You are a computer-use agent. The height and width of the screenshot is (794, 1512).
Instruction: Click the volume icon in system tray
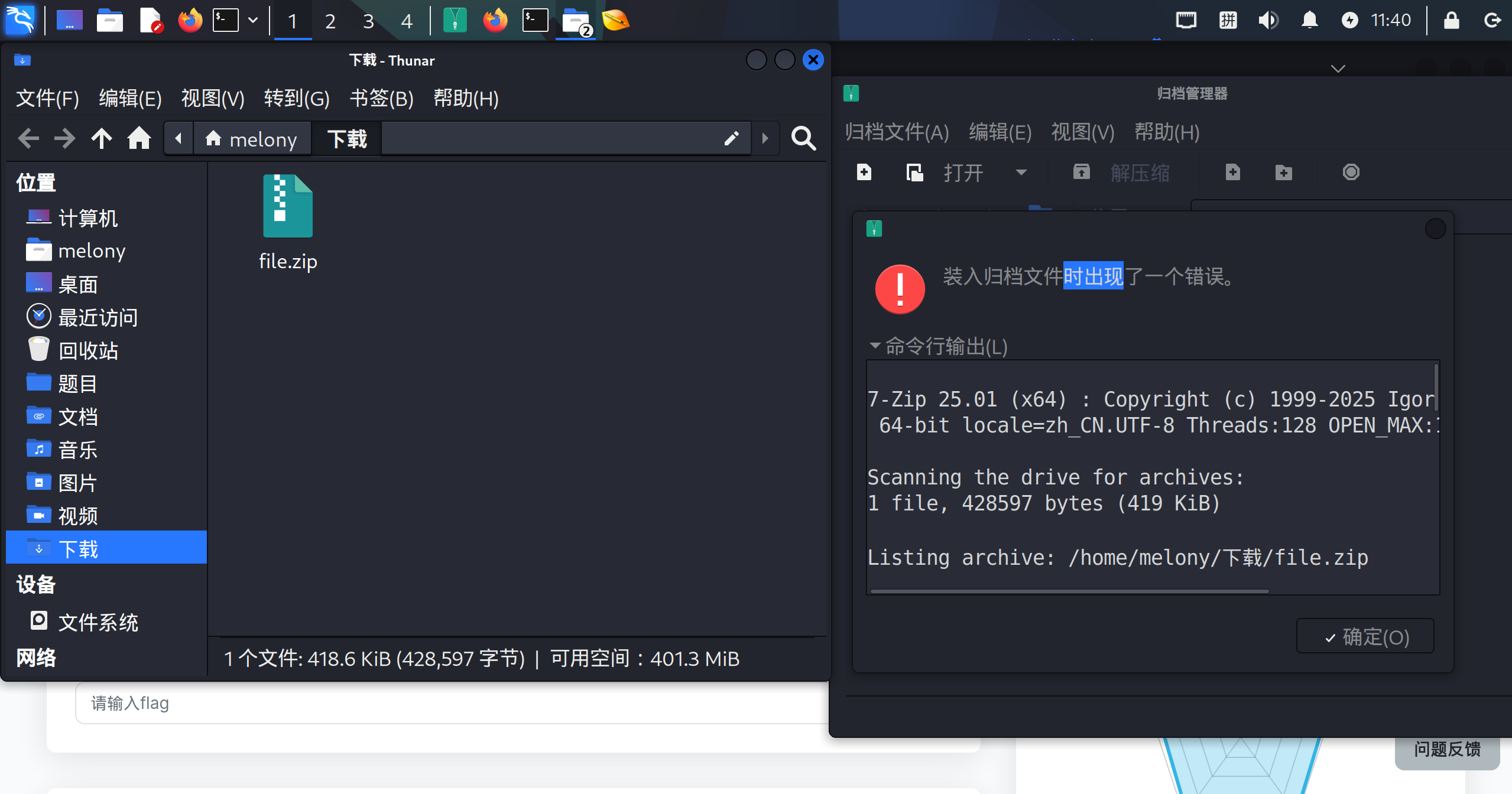click(x=1268, y=21)
